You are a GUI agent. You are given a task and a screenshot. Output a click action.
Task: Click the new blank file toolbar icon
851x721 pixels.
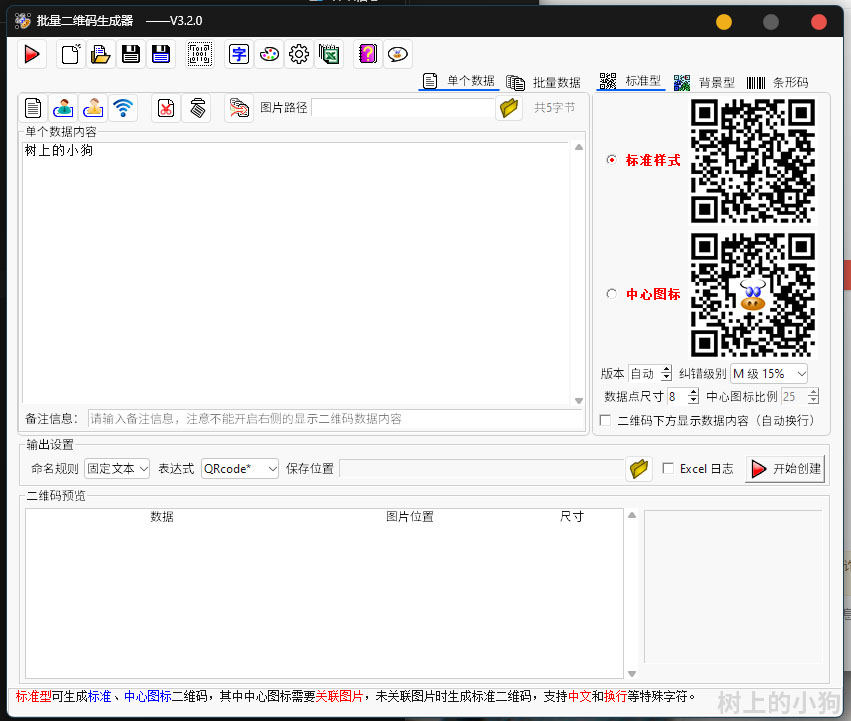[x=70, y=55]
